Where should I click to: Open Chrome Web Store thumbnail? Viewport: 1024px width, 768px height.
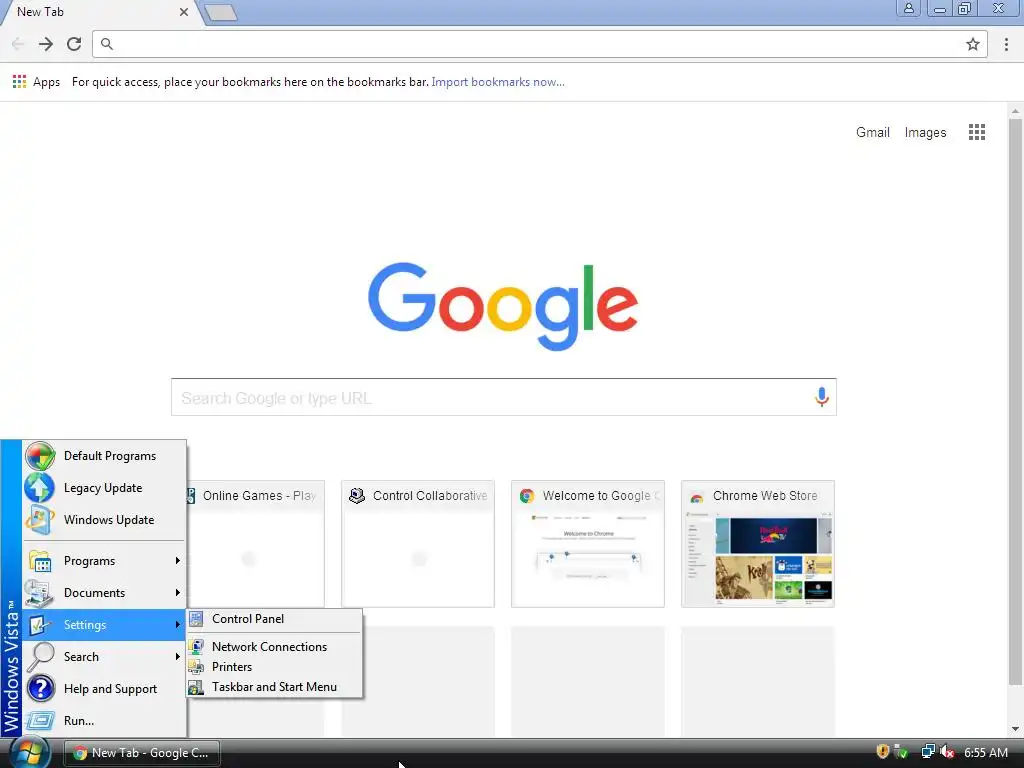coord(758,544)
